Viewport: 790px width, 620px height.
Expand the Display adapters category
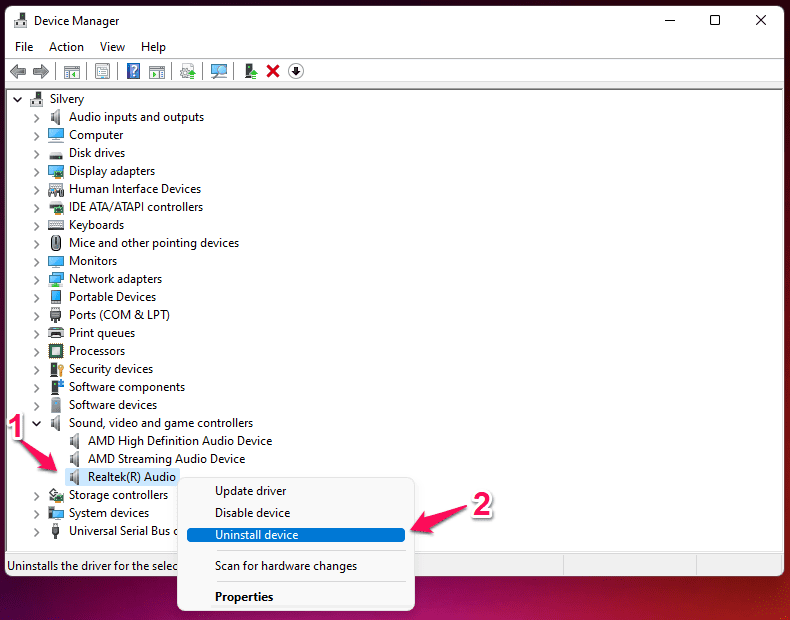(x=37, y=171)
